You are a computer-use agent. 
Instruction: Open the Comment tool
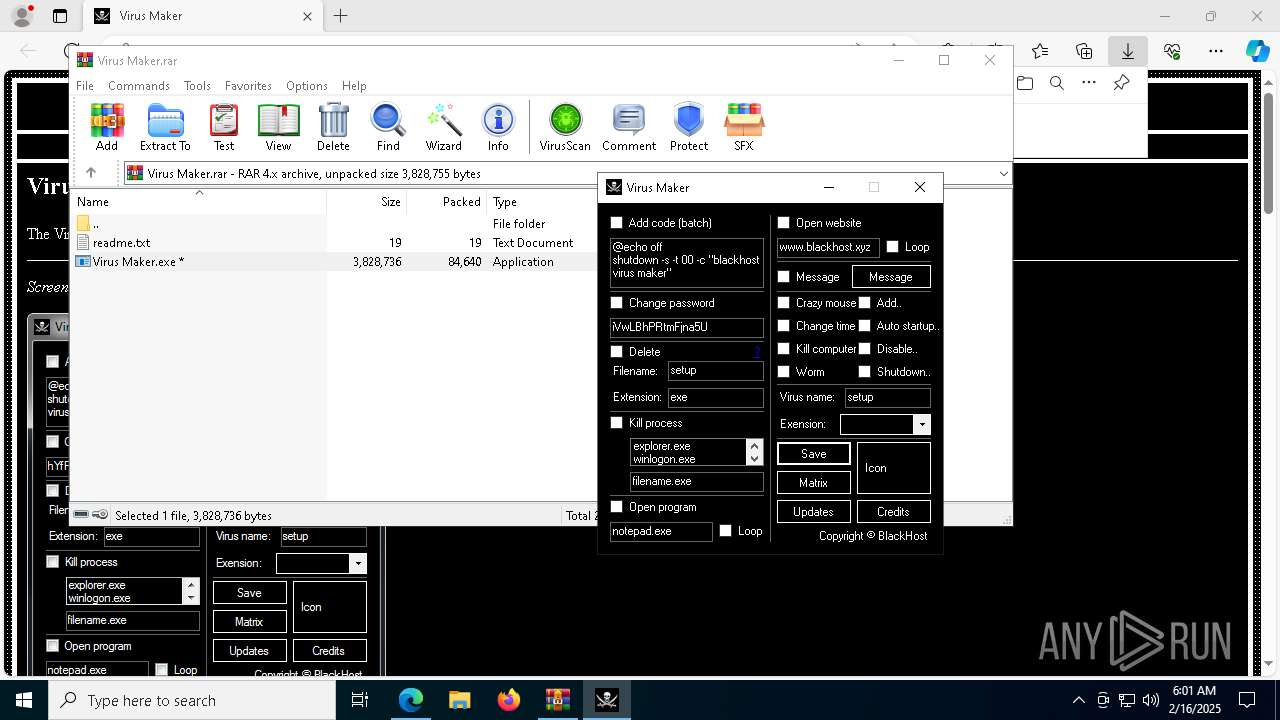point(629,127)
